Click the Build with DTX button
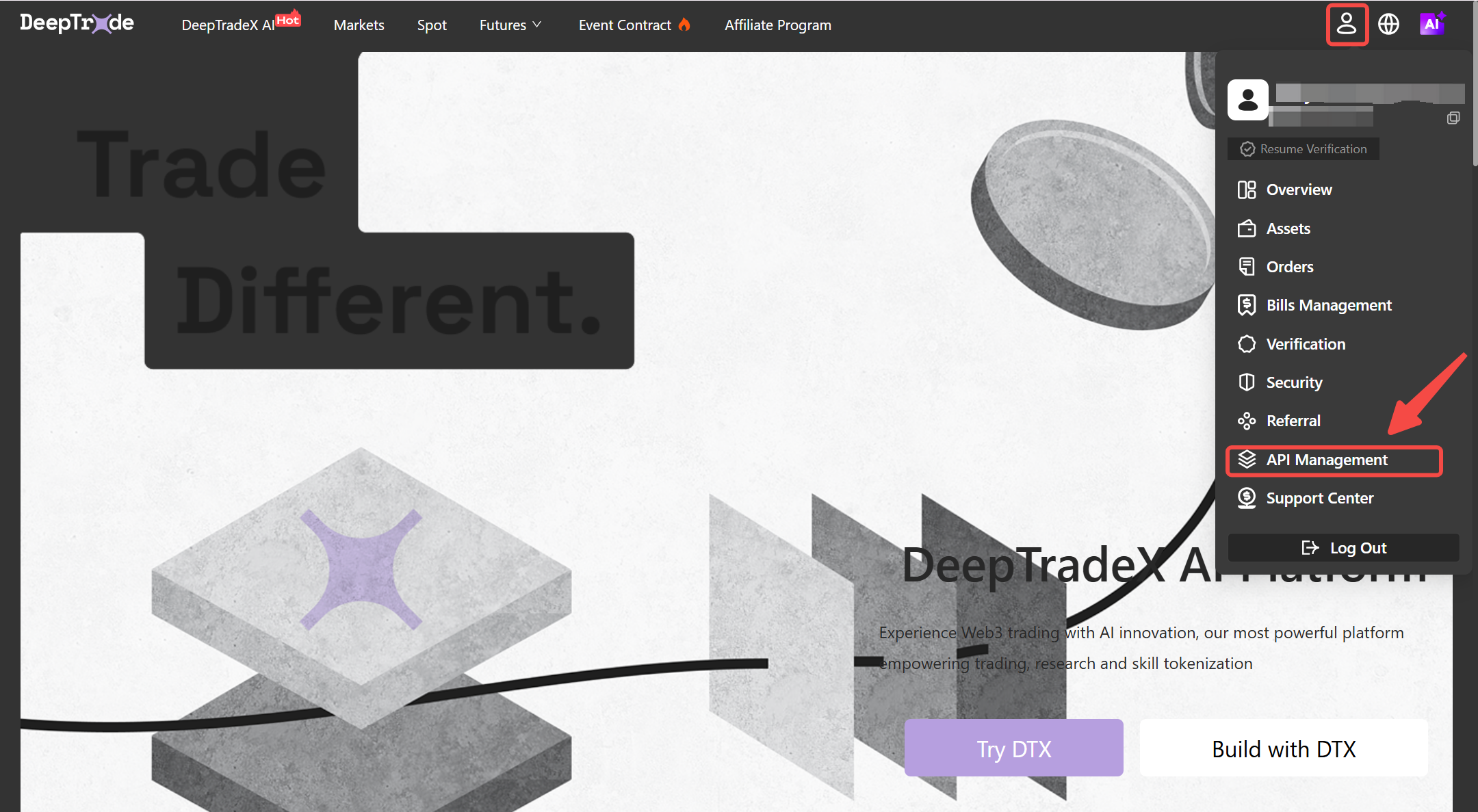The width and height of the screenshot is (1478, 812). click(x=1284, y=748)
